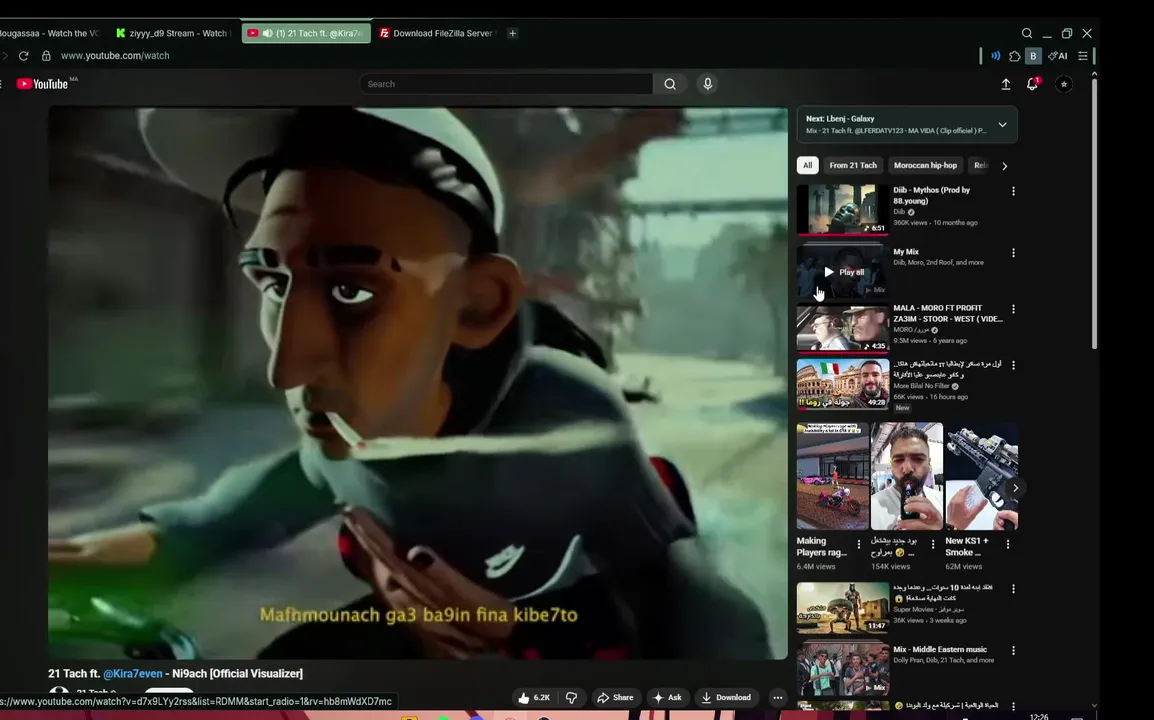
Task: Reload the page with the refresh icon
Action: click(x=24, y=56)
